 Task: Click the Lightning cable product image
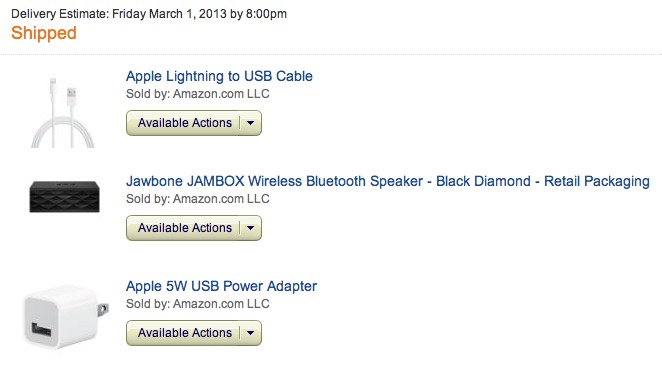click(x=62, y=112)
